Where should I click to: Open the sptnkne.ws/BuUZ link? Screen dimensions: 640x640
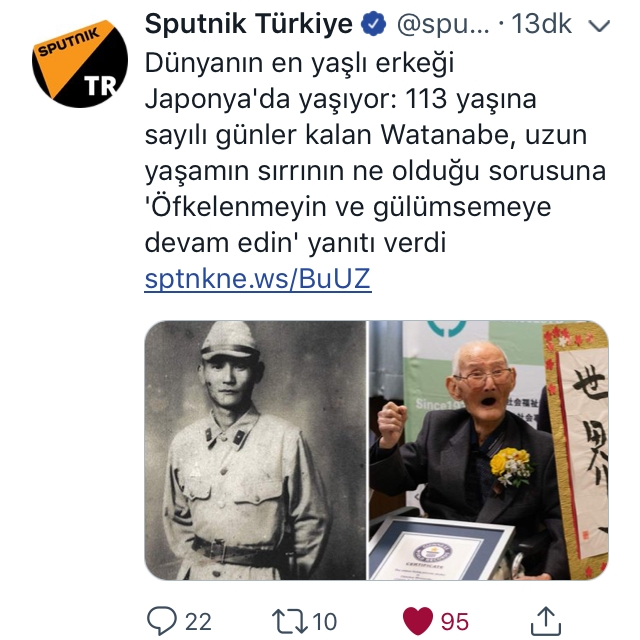pyautogui.click(x=258, y=279)
